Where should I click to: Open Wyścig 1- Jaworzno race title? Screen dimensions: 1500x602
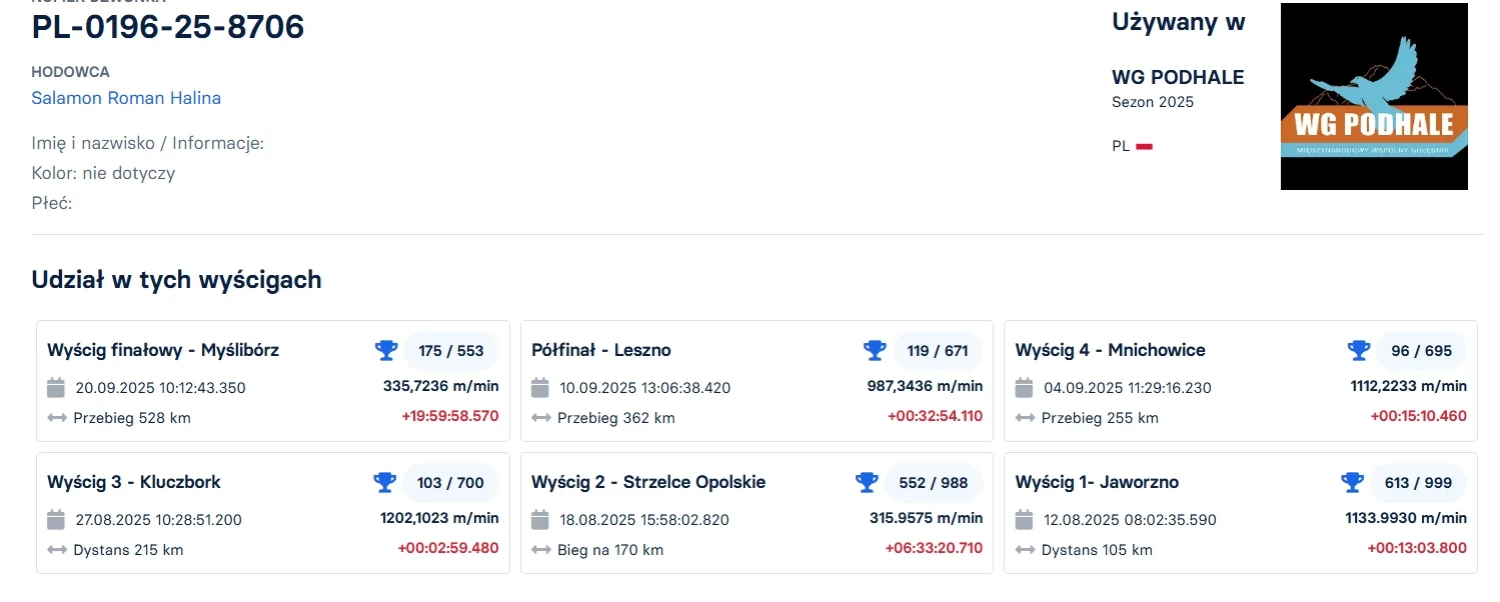coord(1097,482)
